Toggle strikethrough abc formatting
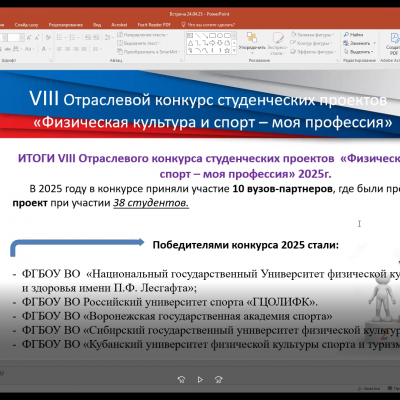 [8, 49]
